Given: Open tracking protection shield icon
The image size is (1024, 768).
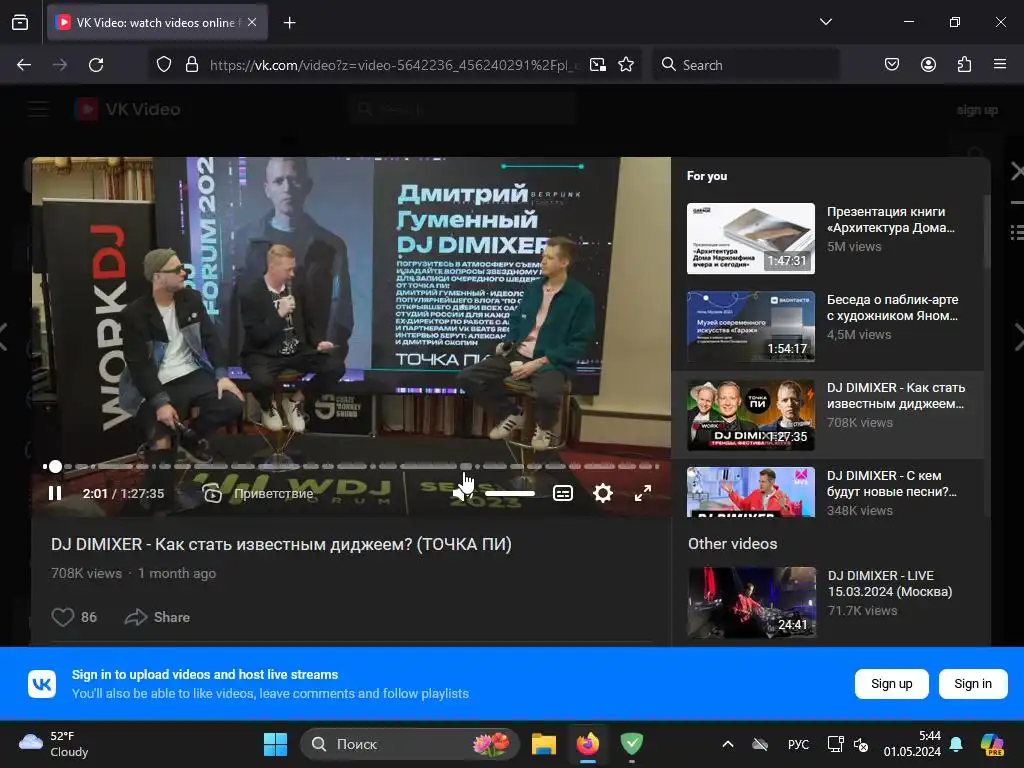Looking at the screenshot, I should (x=164, y=65).
